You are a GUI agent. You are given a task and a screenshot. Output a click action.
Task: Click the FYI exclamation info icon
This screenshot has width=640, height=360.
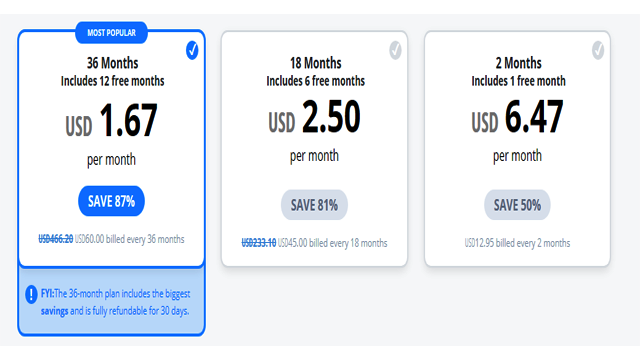point(31,294)
